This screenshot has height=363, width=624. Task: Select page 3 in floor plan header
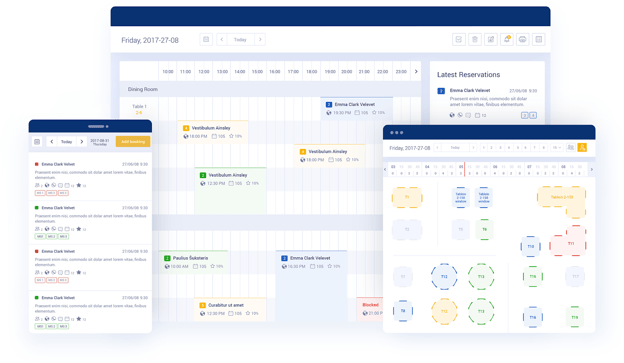tap(500, 148)
